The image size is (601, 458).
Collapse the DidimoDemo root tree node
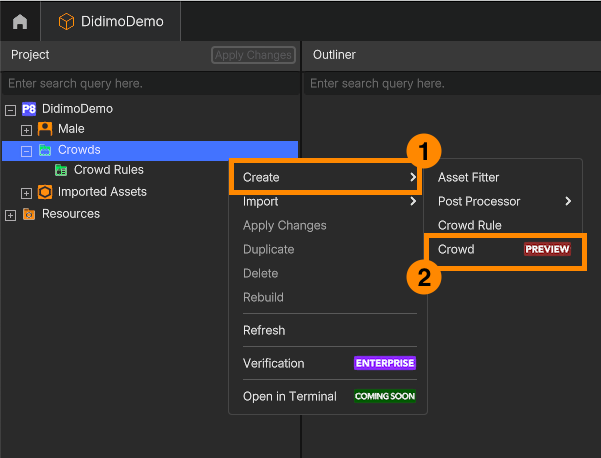(x=10, y=110)
